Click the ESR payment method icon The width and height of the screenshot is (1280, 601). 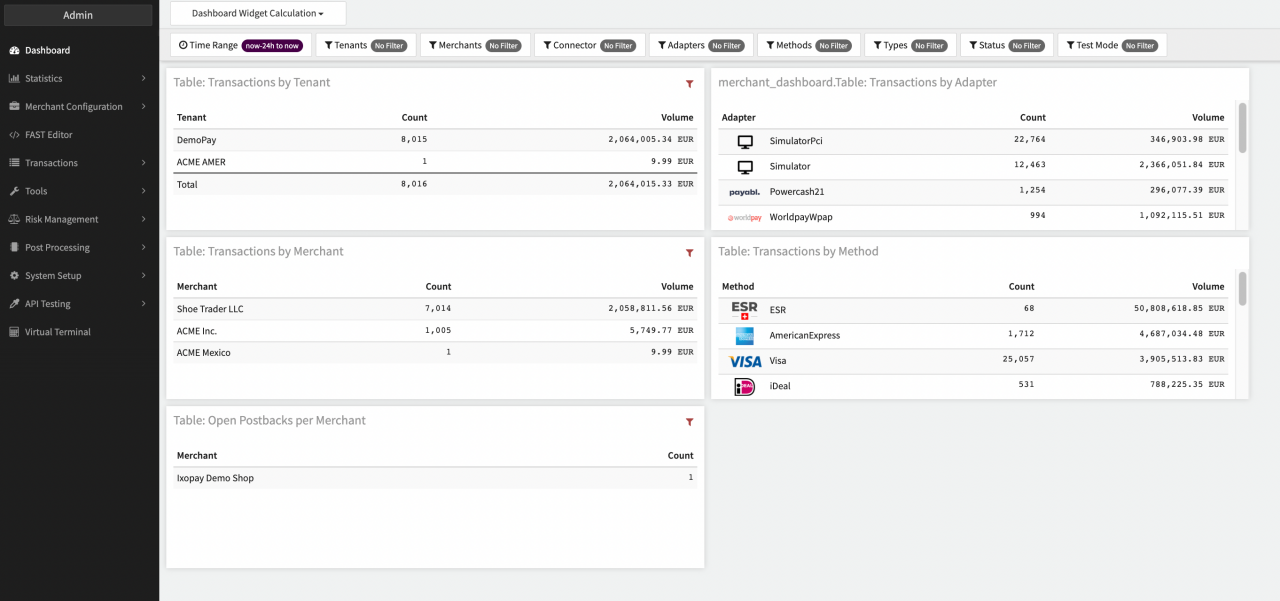pos(745,310)
